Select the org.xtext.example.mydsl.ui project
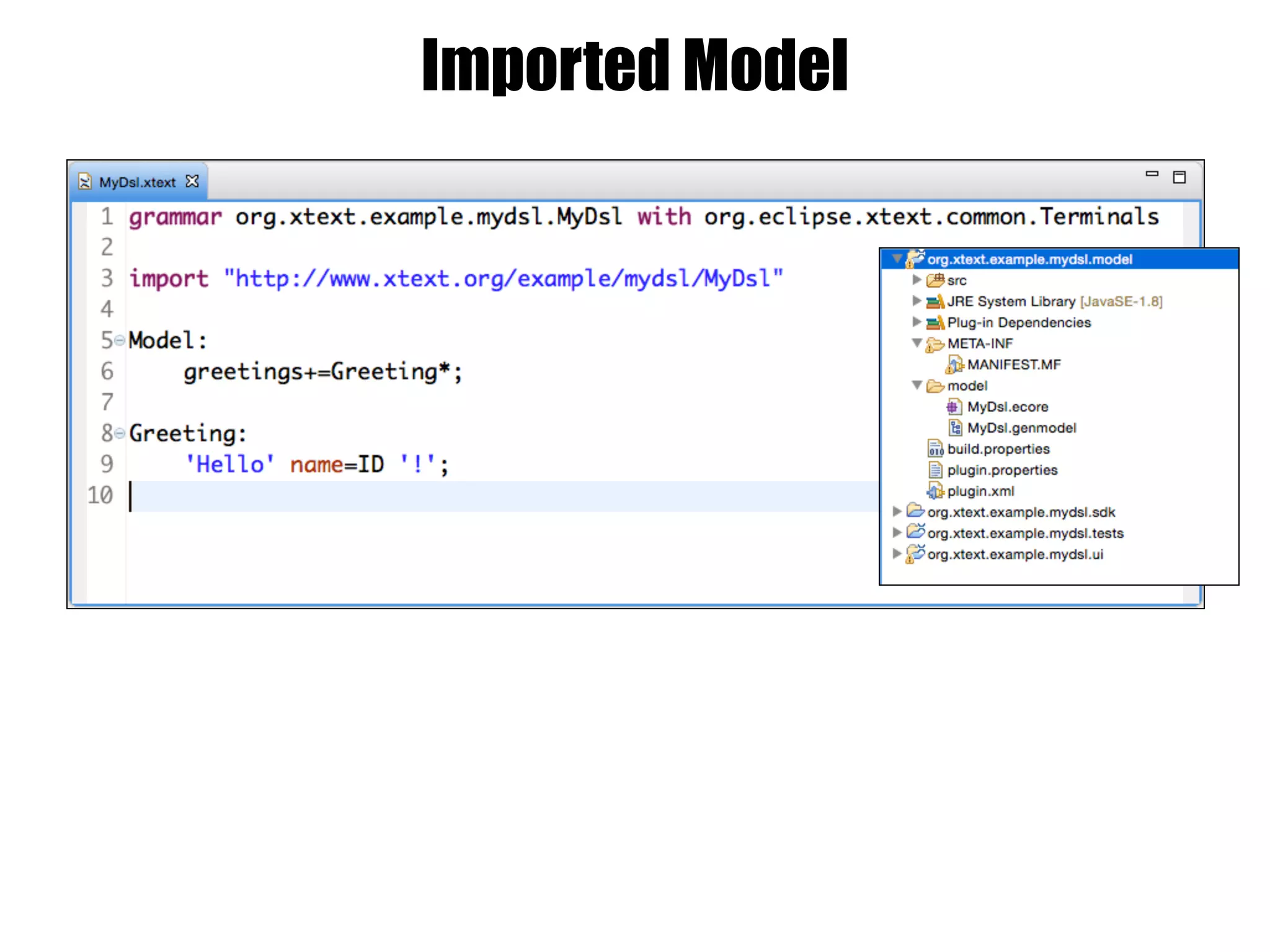The width and height of the screenshot is (1270, 952). [x=1015, y=554]
